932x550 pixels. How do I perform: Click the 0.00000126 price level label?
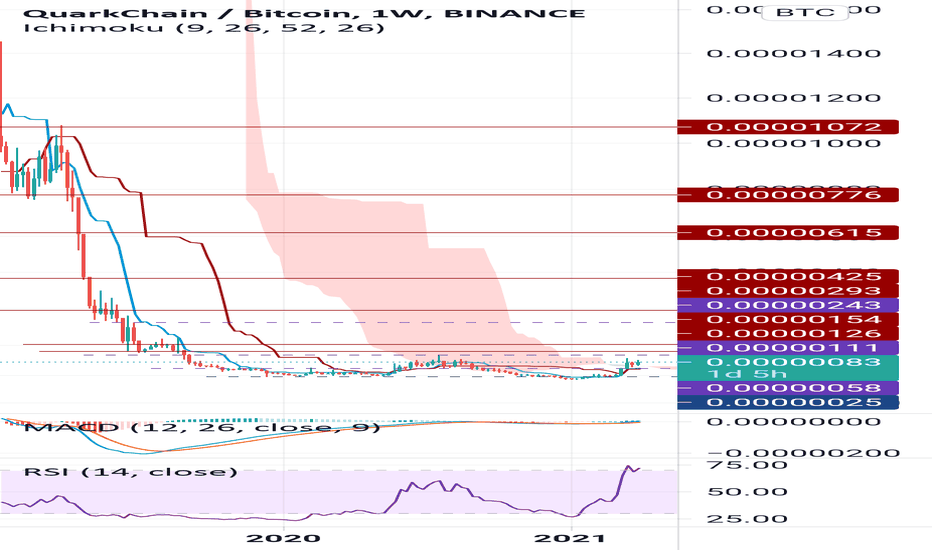point(788,334)
